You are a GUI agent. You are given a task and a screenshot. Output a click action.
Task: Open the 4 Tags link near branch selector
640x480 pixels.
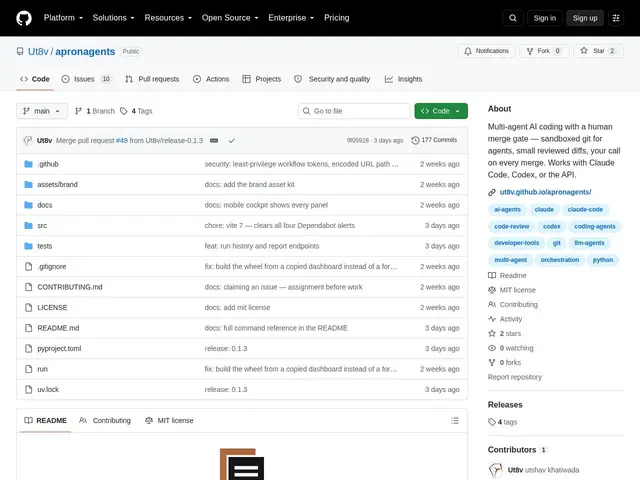[136, 111]
